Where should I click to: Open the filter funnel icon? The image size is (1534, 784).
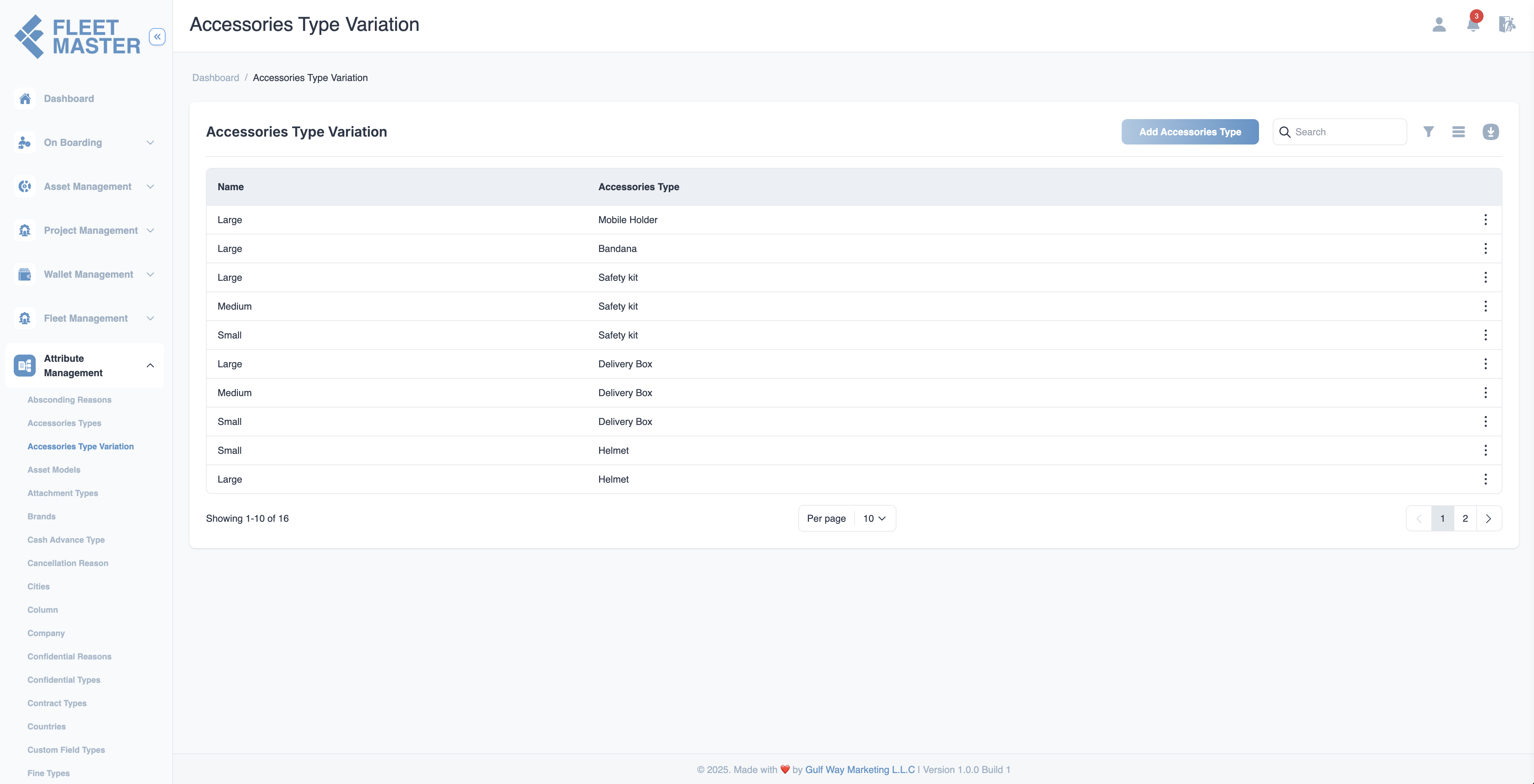click(x=1428, y=131)
